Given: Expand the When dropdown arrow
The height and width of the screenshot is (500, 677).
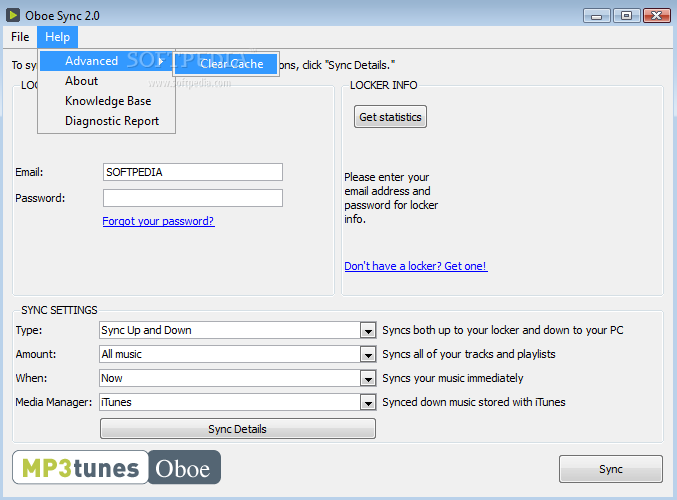Looking at the screenshot, I should [368, 379].
